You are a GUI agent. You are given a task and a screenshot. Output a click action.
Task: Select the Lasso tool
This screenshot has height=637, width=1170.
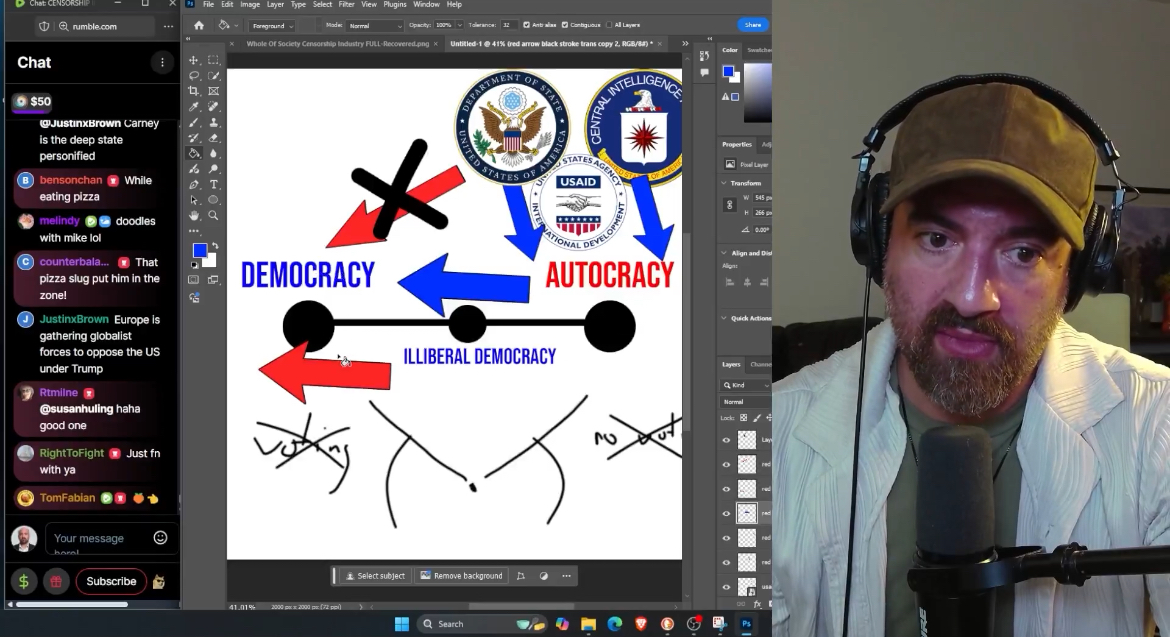click(x=194, y=75)
